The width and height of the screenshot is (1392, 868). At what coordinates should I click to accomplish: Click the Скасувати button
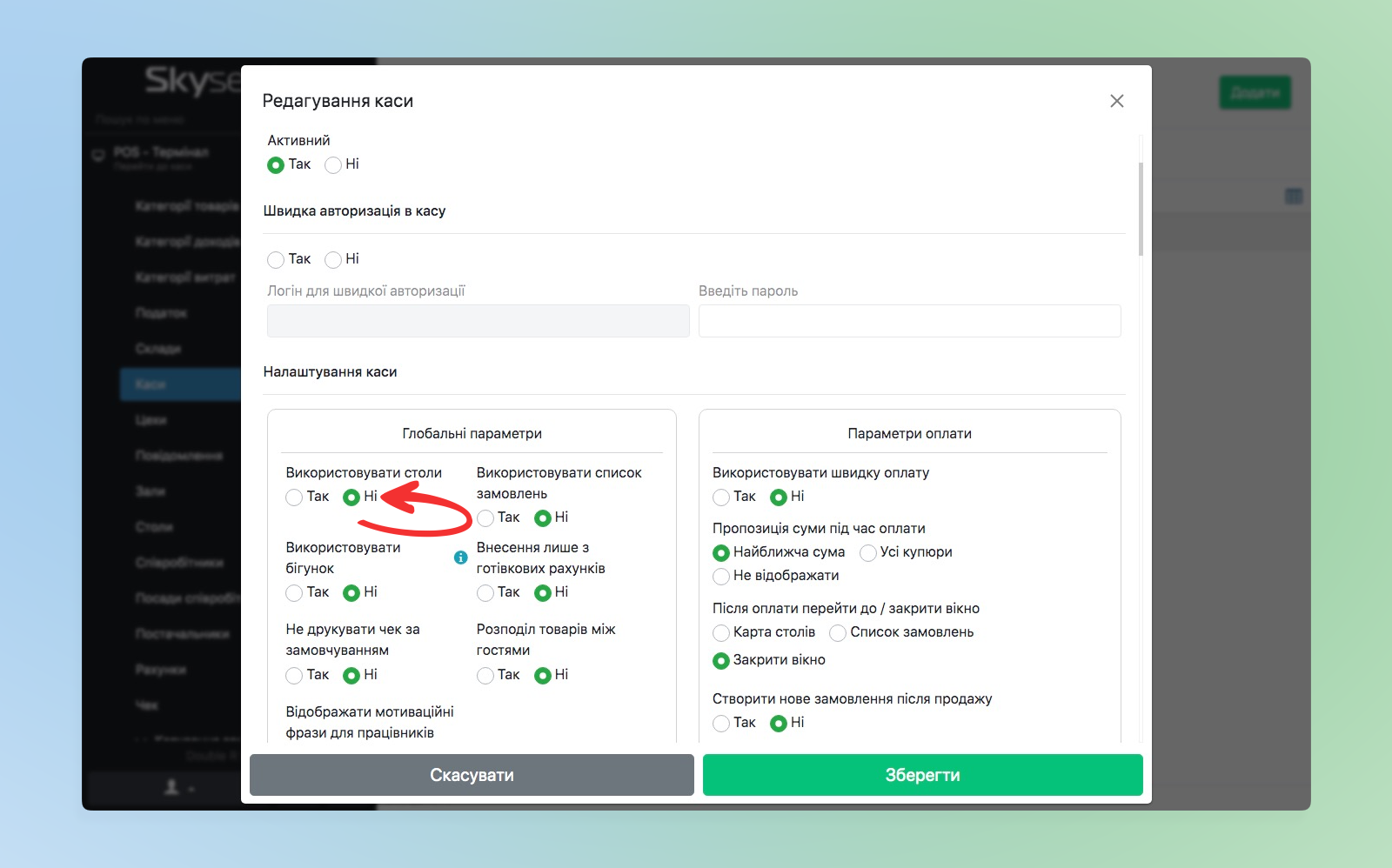tap(472, 775)
